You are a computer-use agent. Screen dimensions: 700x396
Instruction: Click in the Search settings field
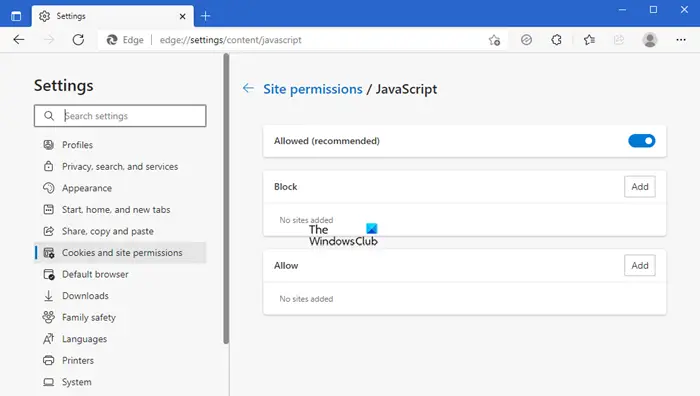(120, 116)
